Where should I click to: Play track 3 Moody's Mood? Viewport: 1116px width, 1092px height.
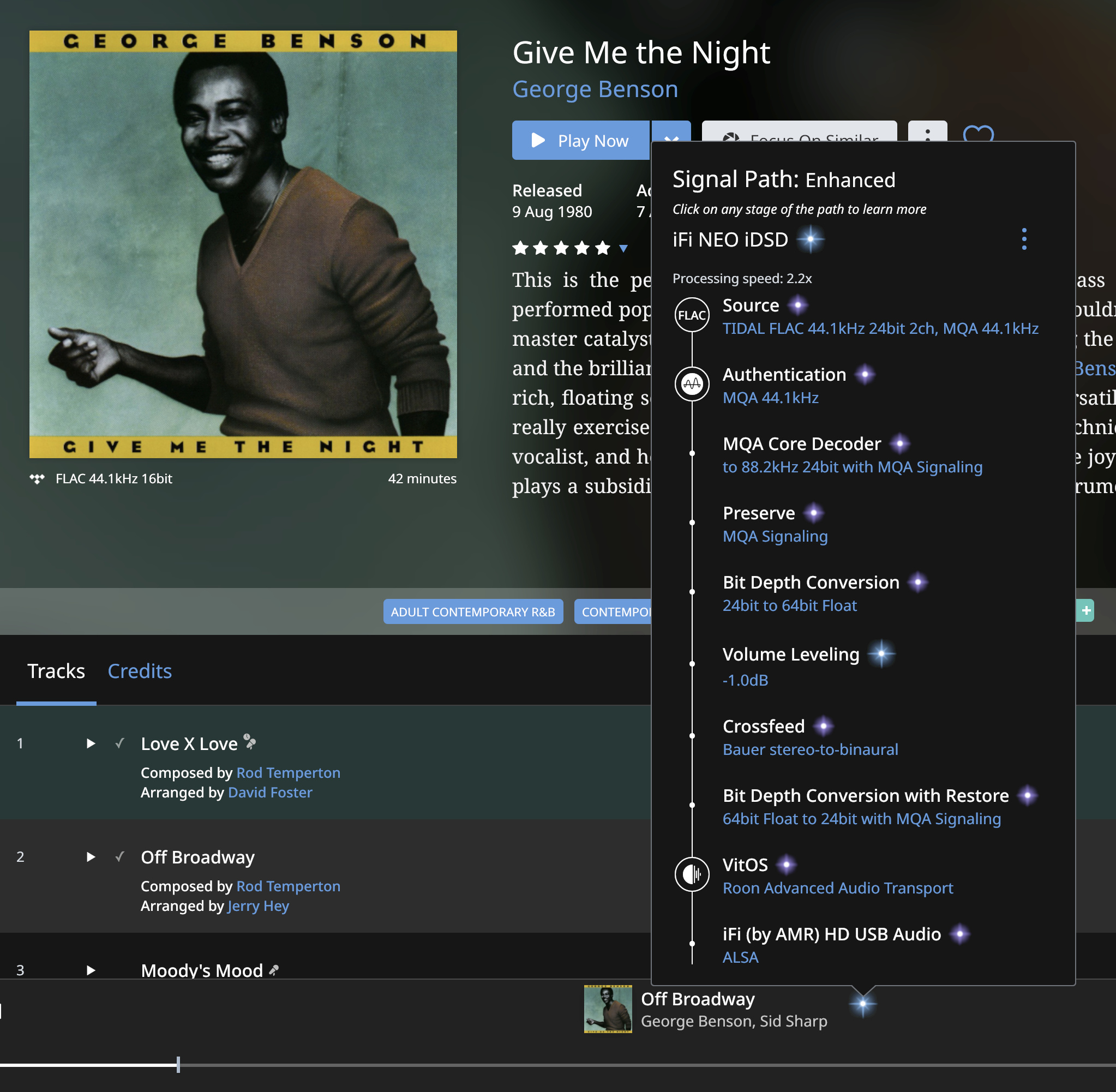[x=90, y=970]
